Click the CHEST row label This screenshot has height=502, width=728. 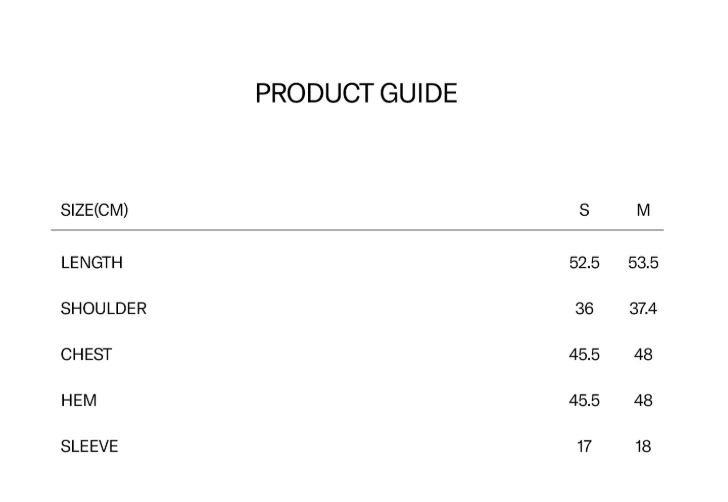[x=86, y=354]
